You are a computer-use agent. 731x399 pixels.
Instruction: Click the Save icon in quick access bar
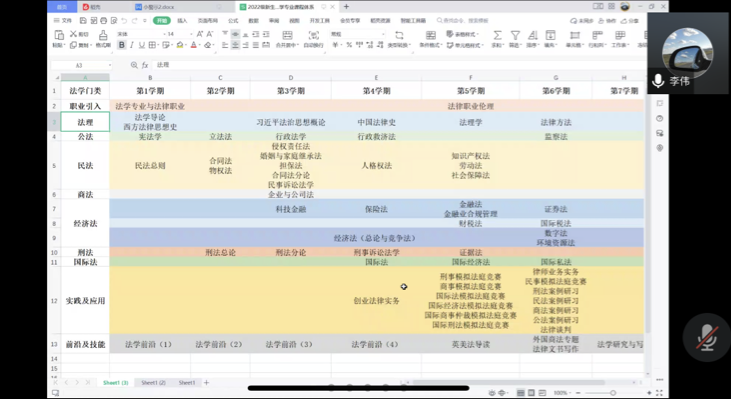83,21
